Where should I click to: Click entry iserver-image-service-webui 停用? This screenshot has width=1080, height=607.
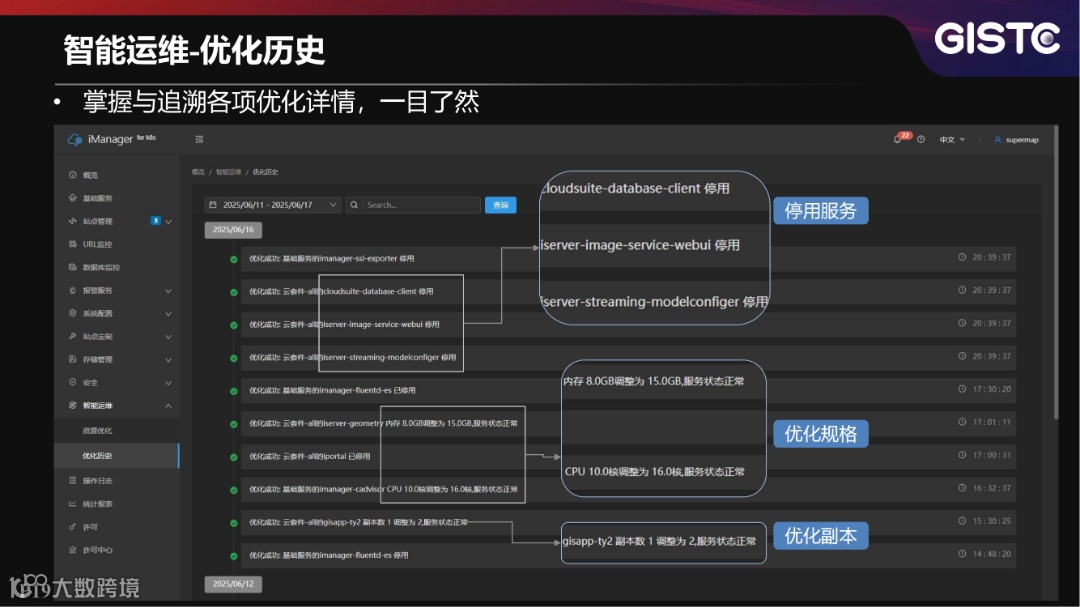[x=628, y=324]
